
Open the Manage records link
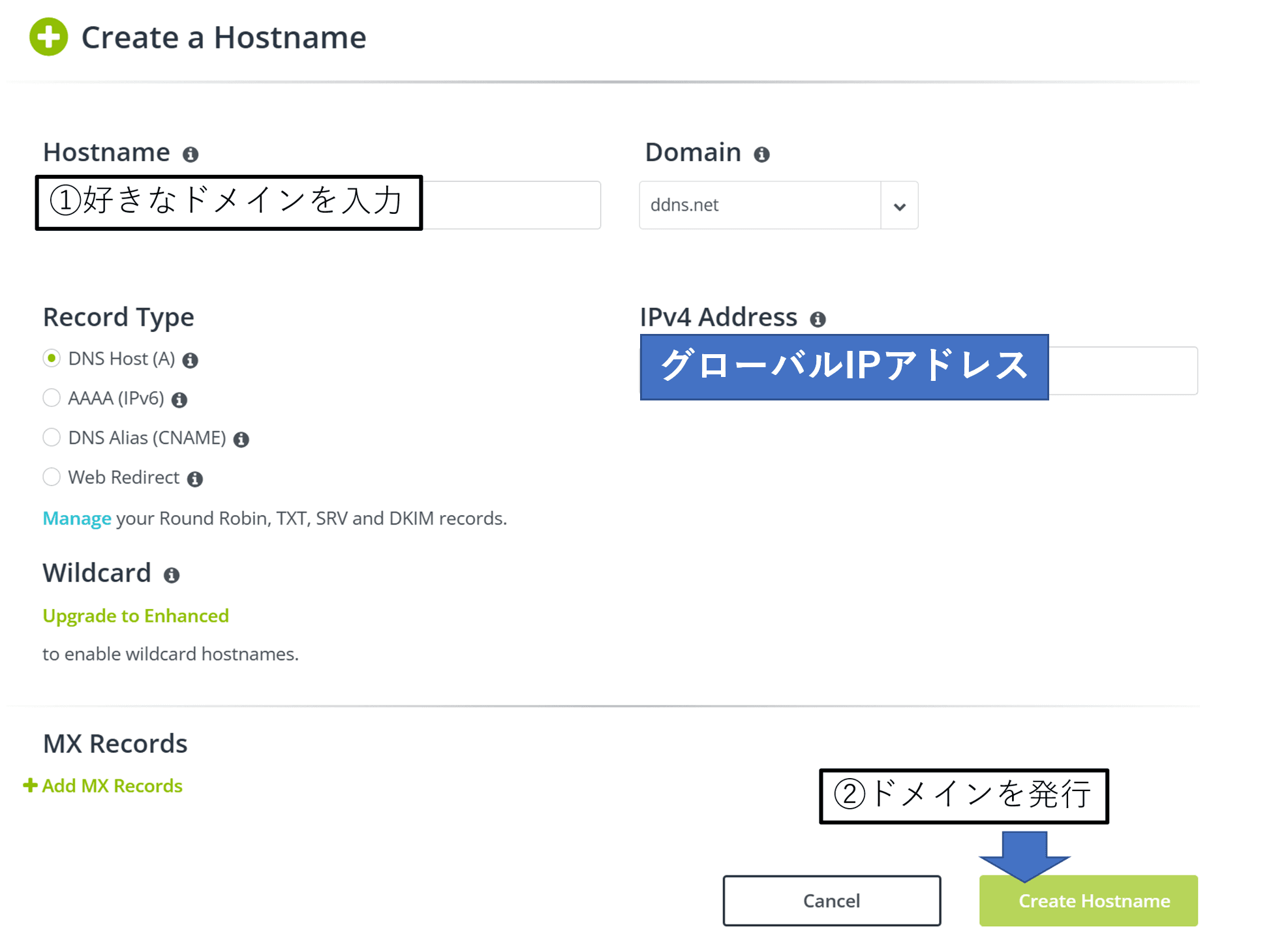(x=77, y=519)
